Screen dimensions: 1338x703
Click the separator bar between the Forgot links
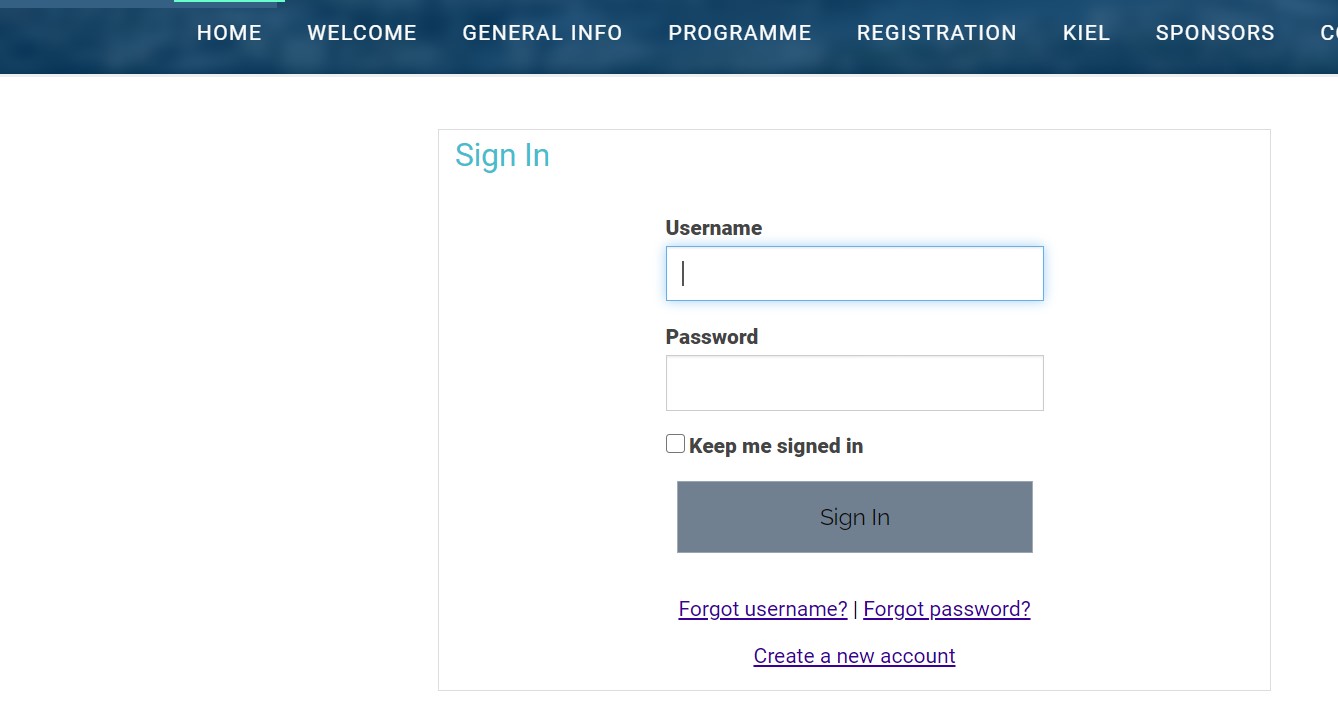[x=855, y=609]
